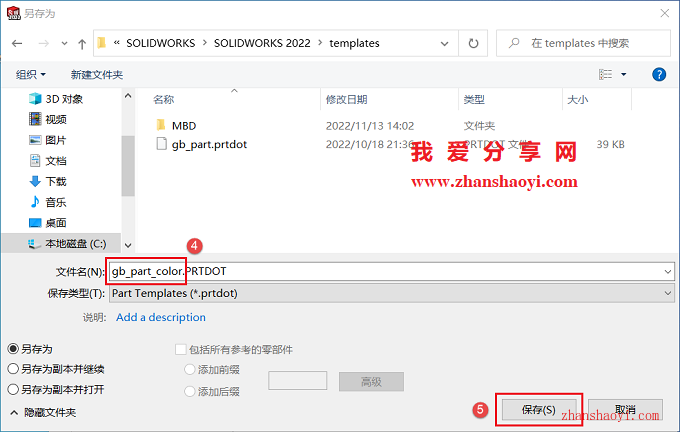Expand address bar history dropdown

point(445,43)
